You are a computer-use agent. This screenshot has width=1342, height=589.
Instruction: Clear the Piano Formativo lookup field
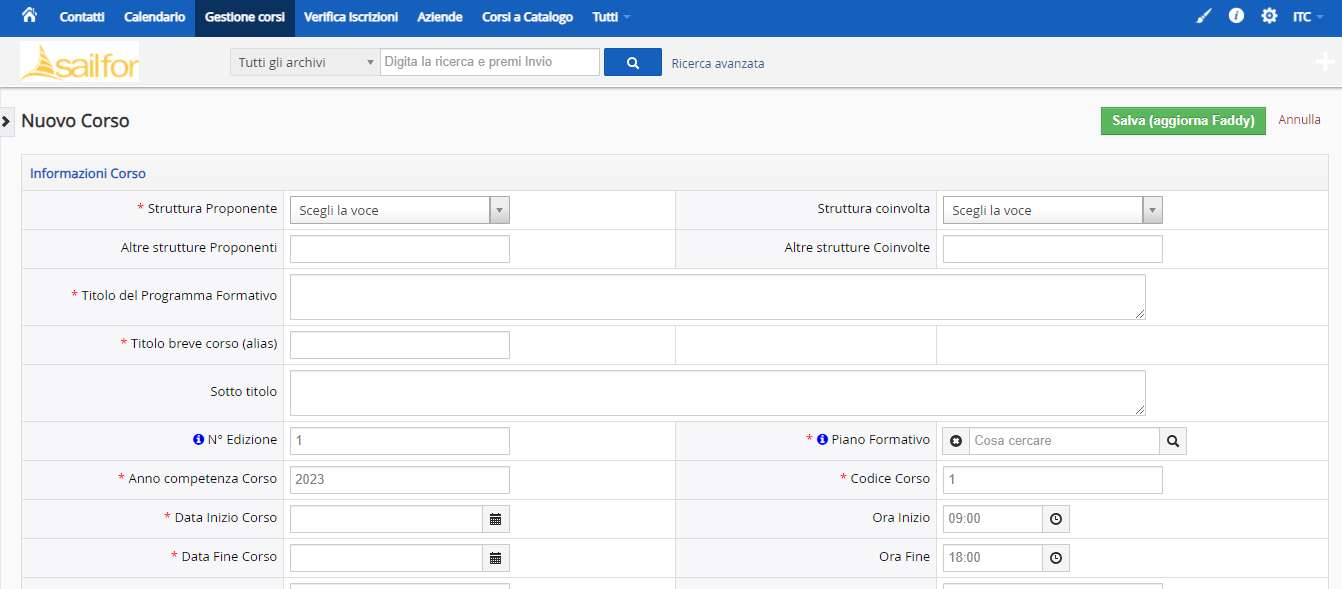coord(956,441)
